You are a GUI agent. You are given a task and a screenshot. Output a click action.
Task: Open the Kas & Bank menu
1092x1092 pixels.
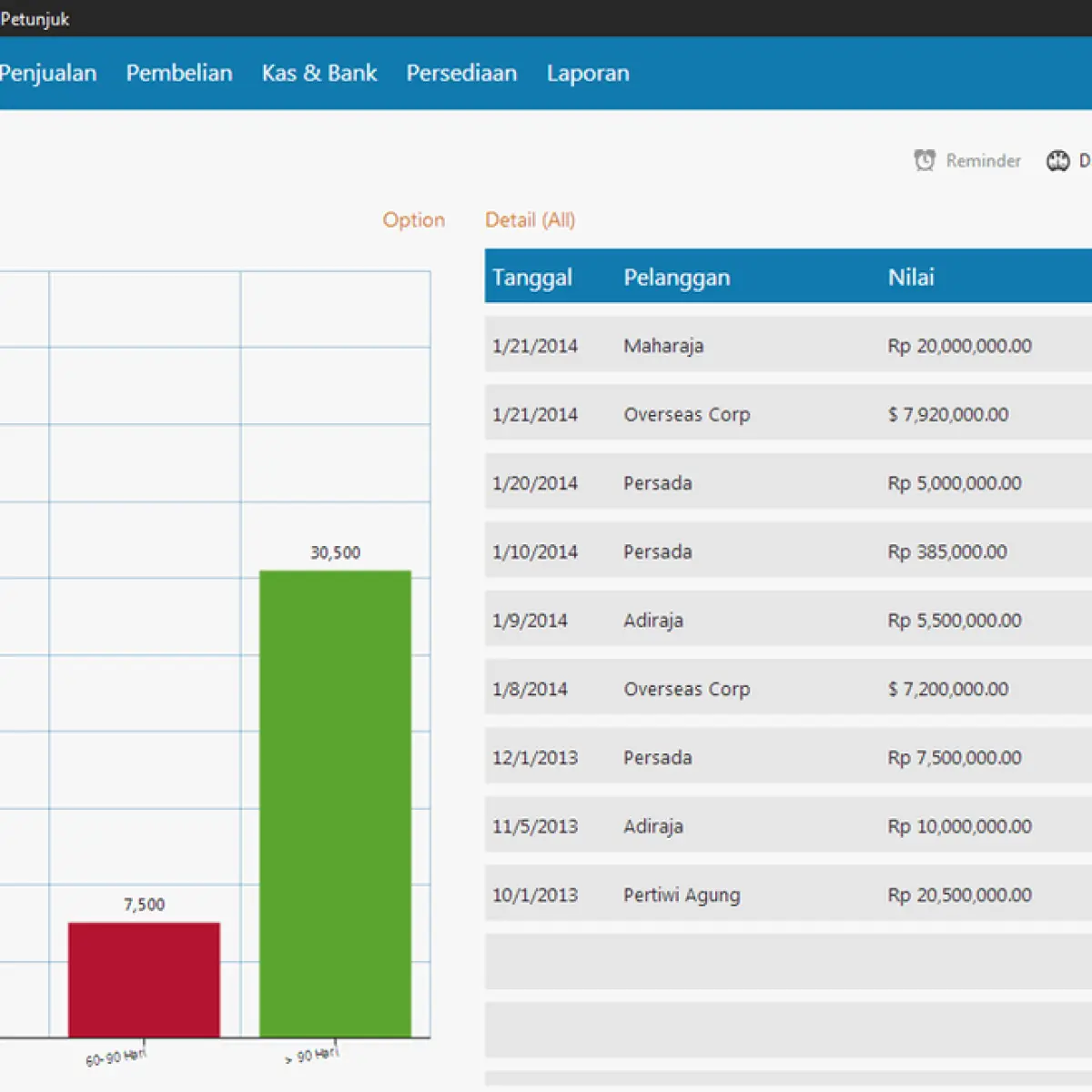(x=319, y=73)
